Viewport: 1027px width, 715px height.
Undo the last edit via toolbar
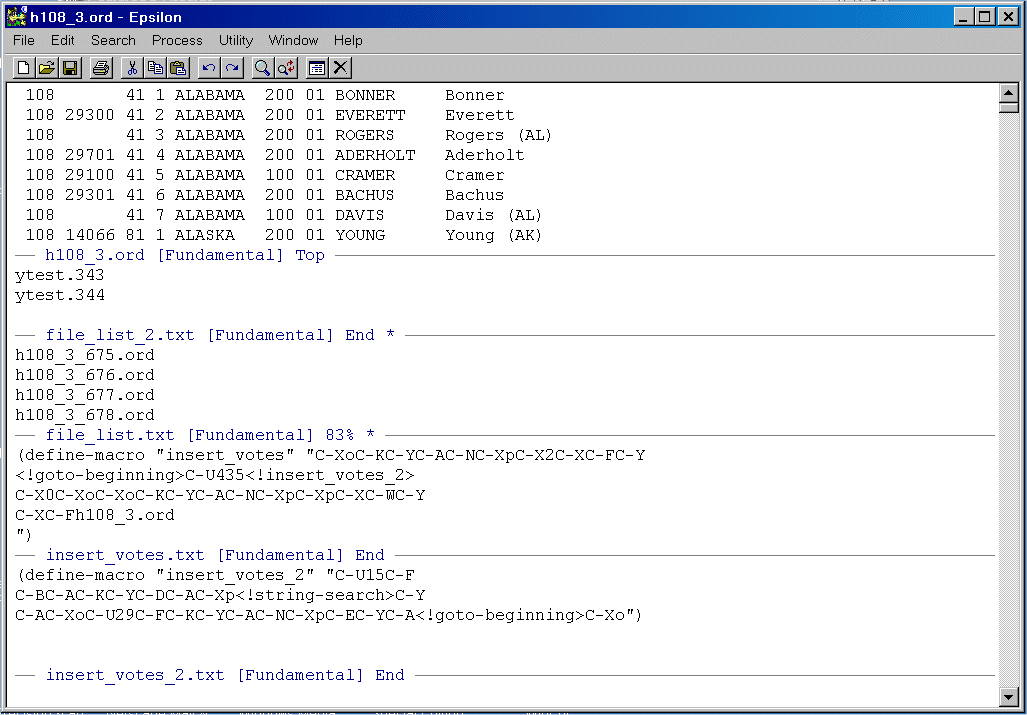[x=209, y=68]
